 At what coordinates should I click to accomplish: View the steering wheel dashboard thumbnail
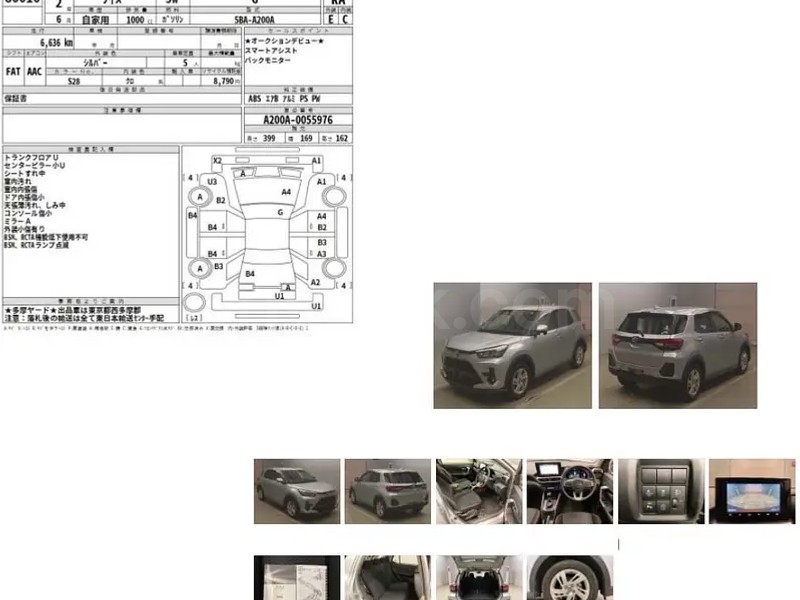pyautogui.click(x=569, y=491)
